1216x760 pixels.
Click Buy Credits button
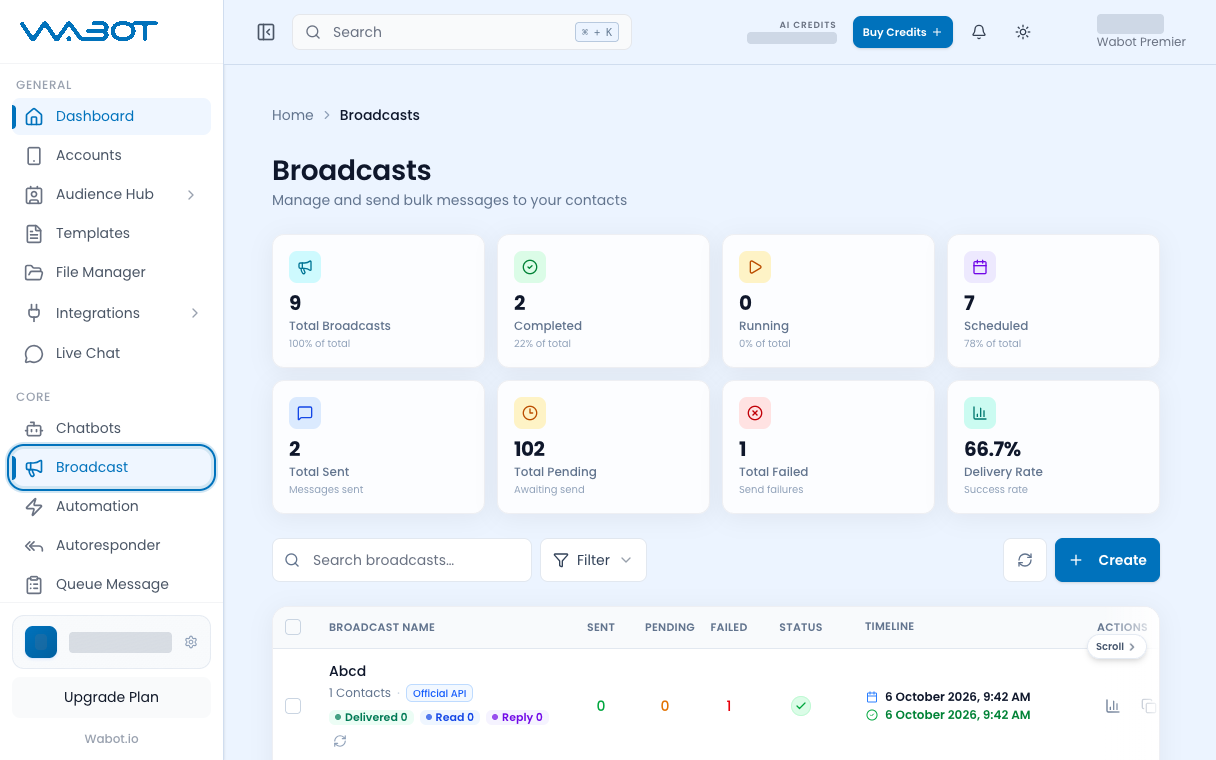coord(902,32)
